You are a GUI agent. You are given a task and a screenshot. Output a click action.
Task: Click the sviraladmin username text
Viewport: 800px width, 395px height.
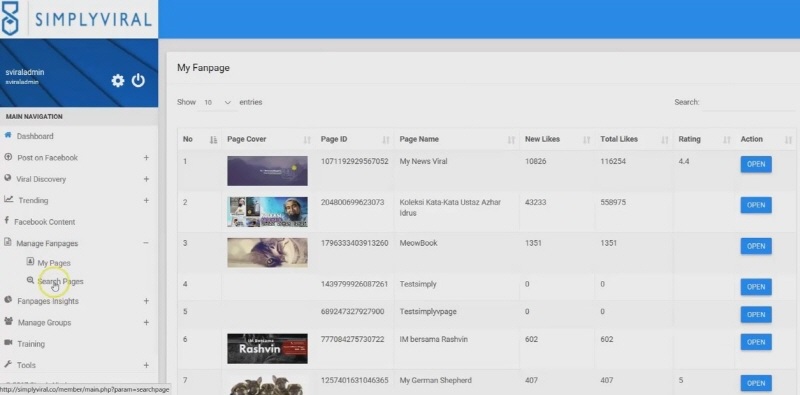click(25, 72)
